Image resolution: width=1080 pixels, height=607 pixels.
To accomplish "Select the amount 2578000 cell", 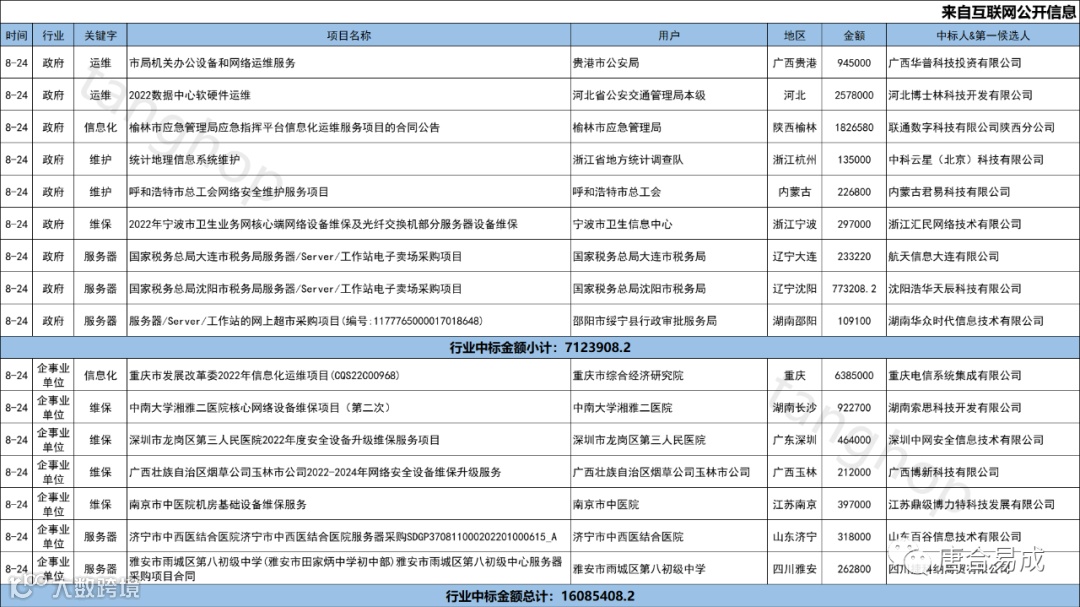I will click(854, 95).
